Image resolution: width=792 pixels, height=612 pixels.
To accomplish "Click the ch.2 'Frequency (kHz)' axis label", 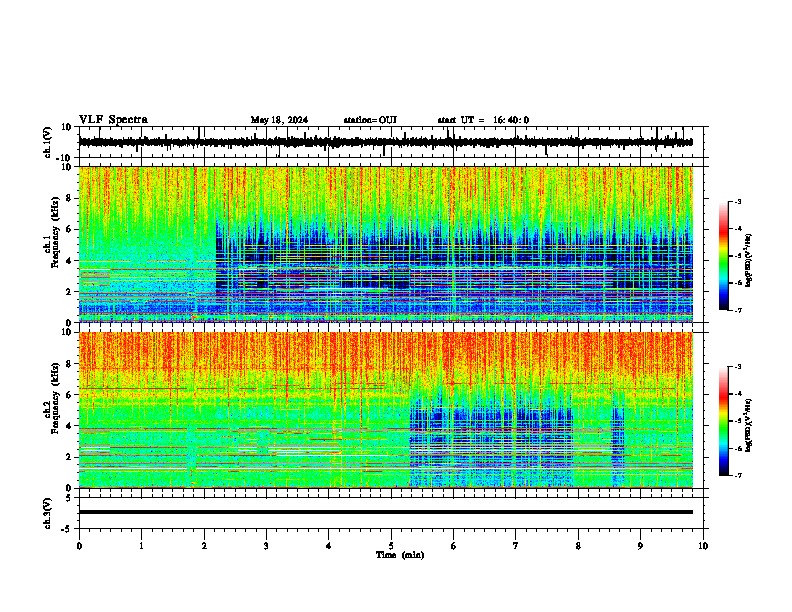I will pos(55,398).
